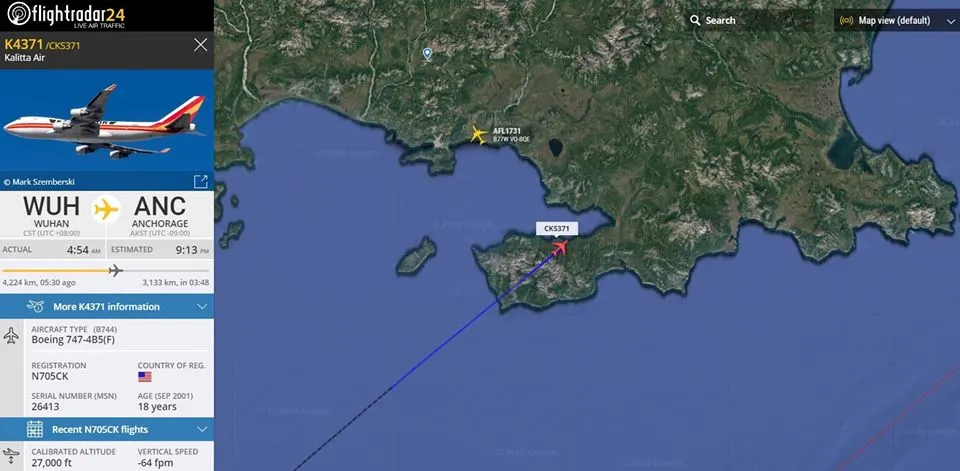Screen dimensions: 960x471
Task: Click the map view radio signal icon
Action: [847, 20]
